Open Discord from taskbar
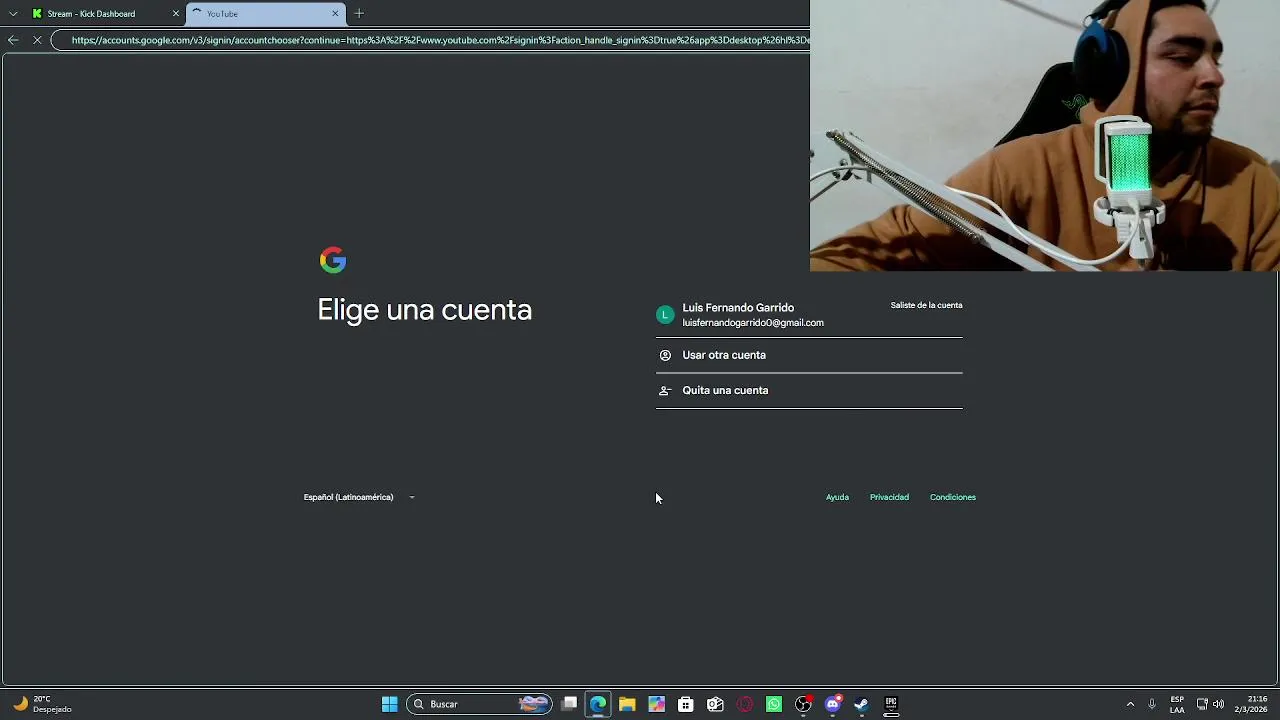This screenshot has height=720, width=1280. pos(832,704)
